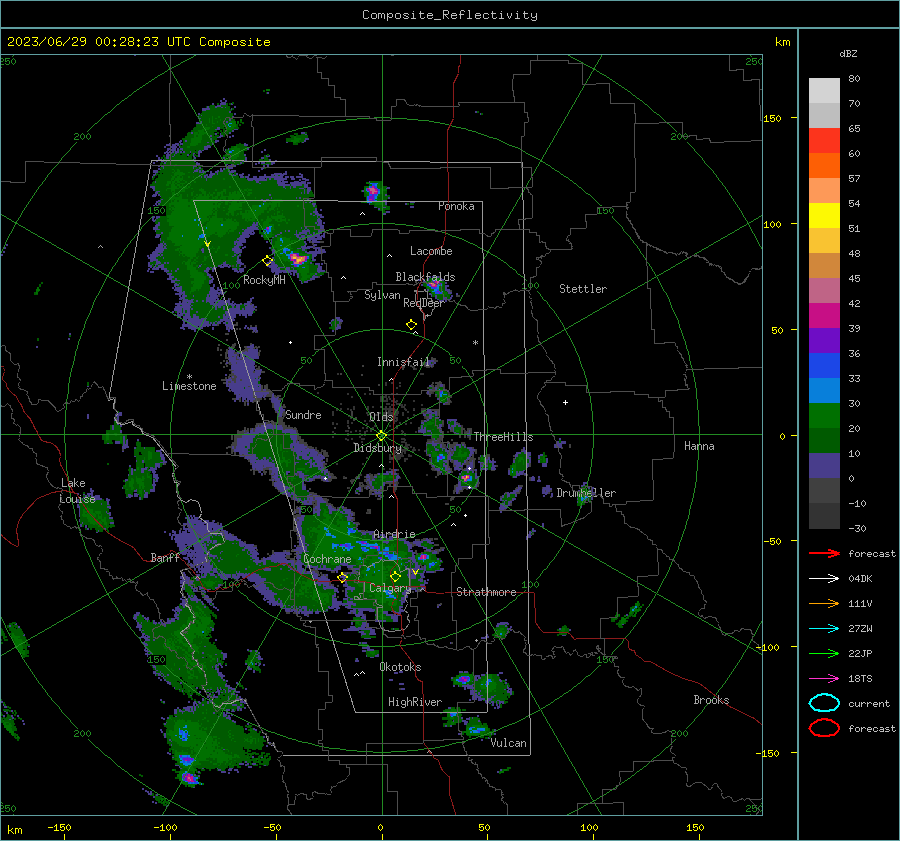Click the -30 dBZ scale value

click(x=858, y=528)
